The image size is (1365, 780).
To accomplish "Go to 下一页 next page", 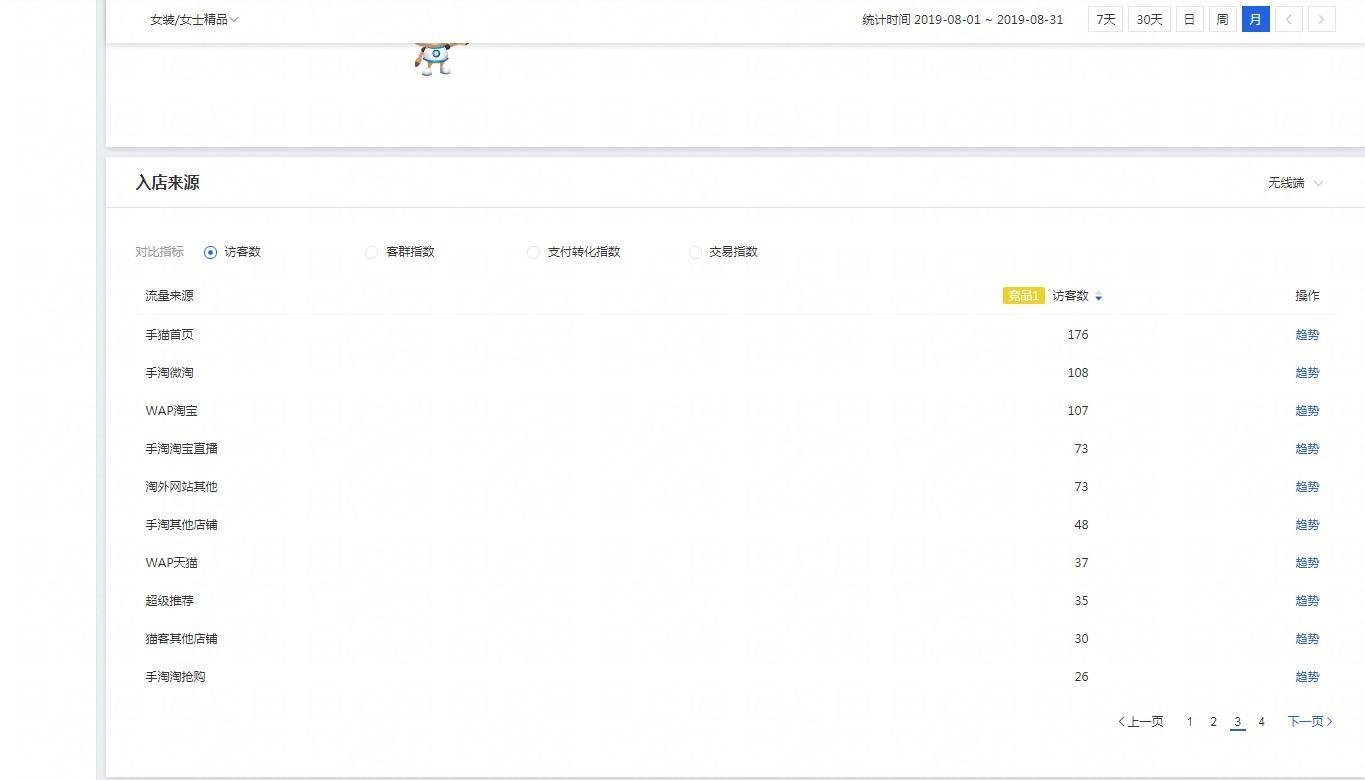I will (x=1310, y=722).
